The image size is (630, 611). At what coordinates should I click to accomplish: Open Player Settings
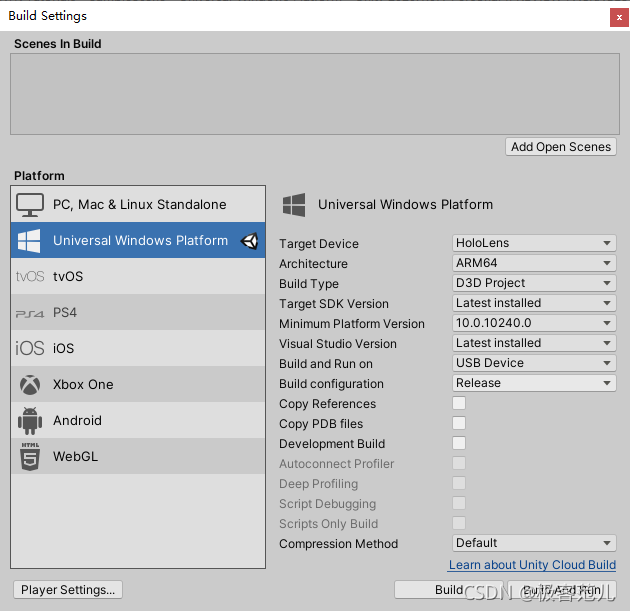[68, 590]
